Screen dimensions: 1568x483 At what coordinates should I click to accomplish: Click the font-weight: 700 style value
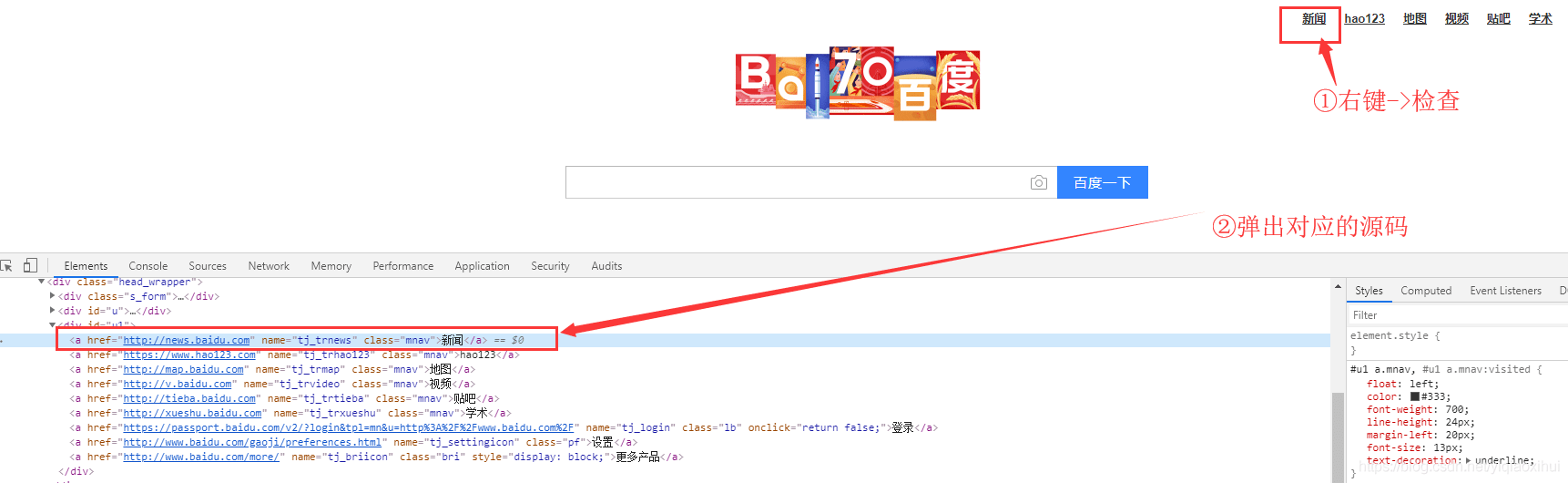(1457, 409)
